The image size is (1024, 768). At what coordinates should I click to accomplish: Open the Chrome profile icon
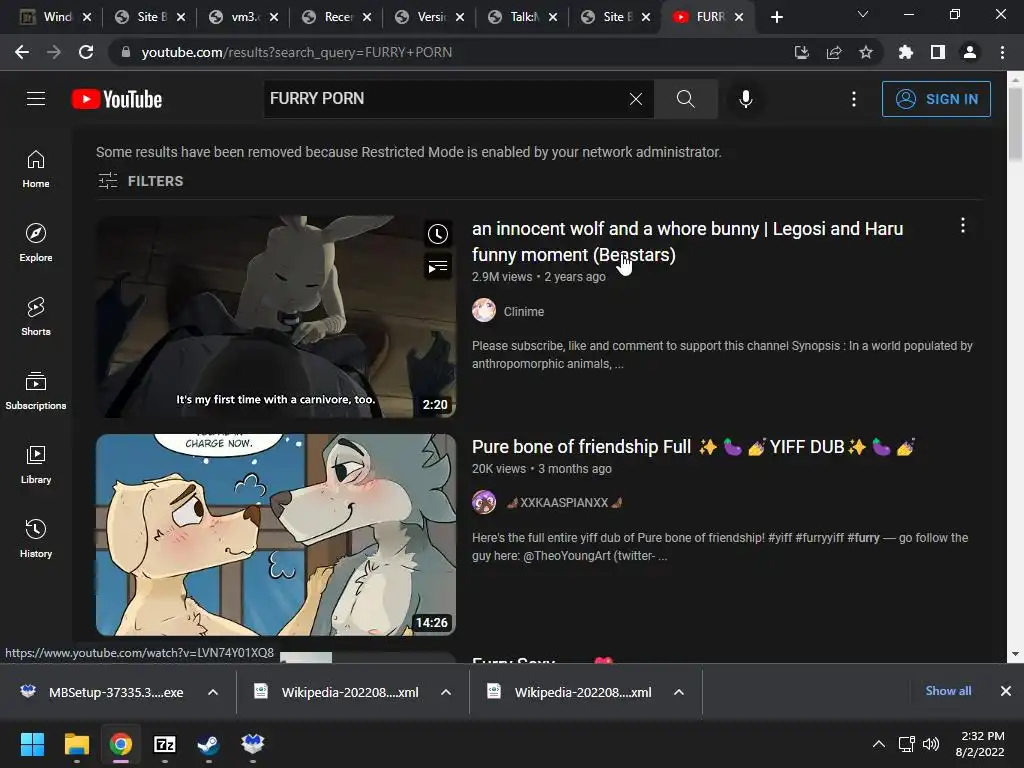(970, 52)
